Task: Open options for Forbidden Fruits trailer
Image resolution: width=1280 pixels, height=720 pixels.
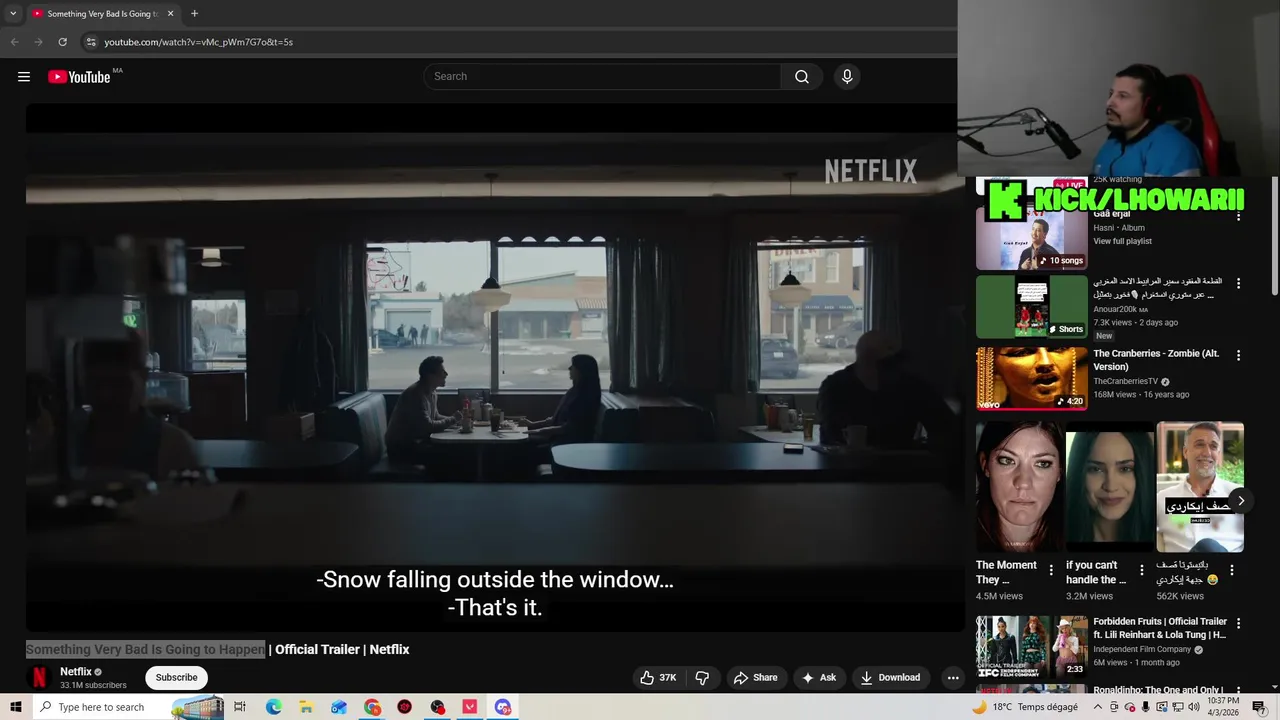Action: tap(1238, 623)
